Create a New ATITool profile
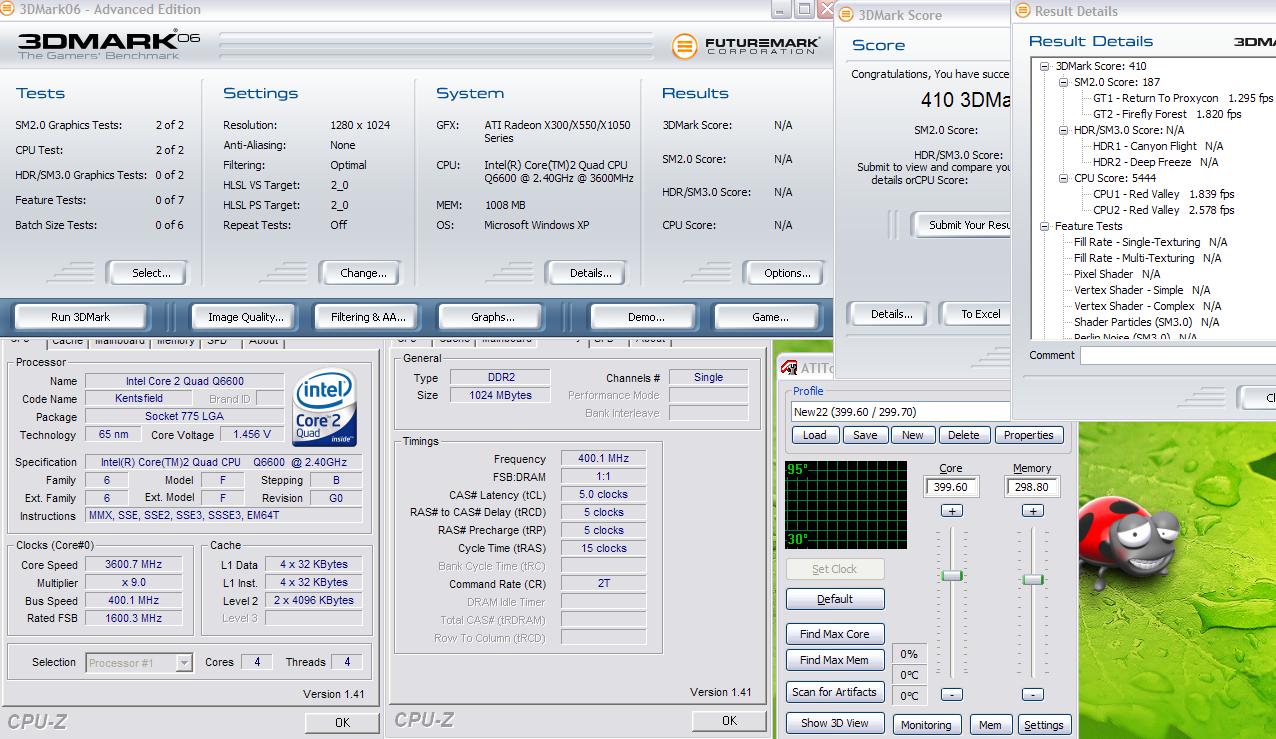Screen dimensions: 1276x739 tap(913, 435)
